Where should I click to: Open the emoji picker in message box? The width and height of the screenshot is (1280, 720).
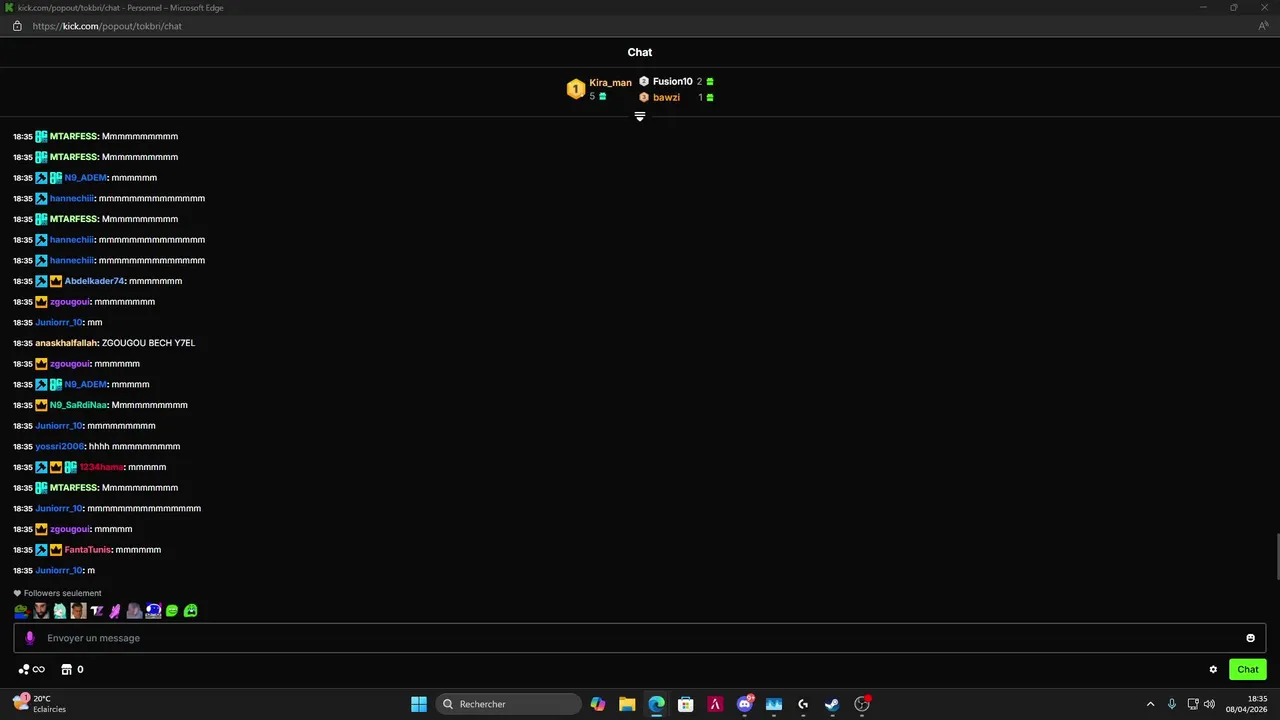click(1250, 638)
